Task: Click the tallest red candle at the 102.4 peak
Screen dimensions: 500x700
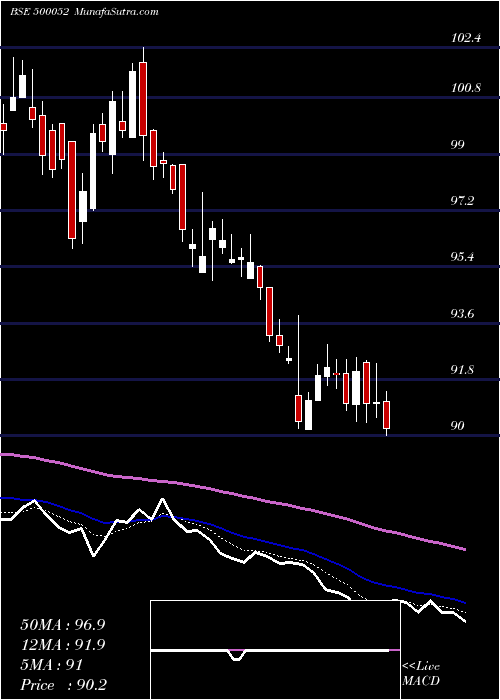Action: 143,99
